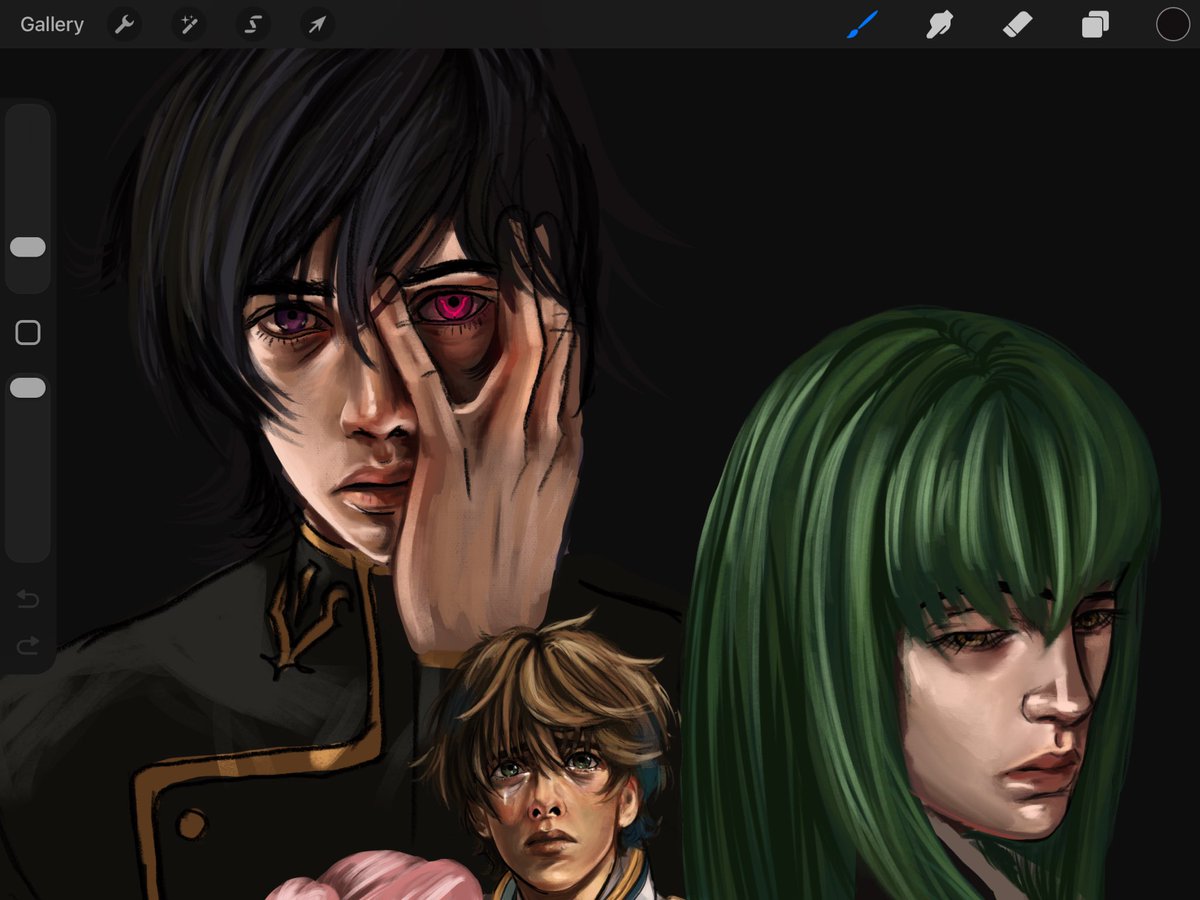1200x900 pixels.
Task: Tap the square modify button between the sliders
Action: [27, 331]
